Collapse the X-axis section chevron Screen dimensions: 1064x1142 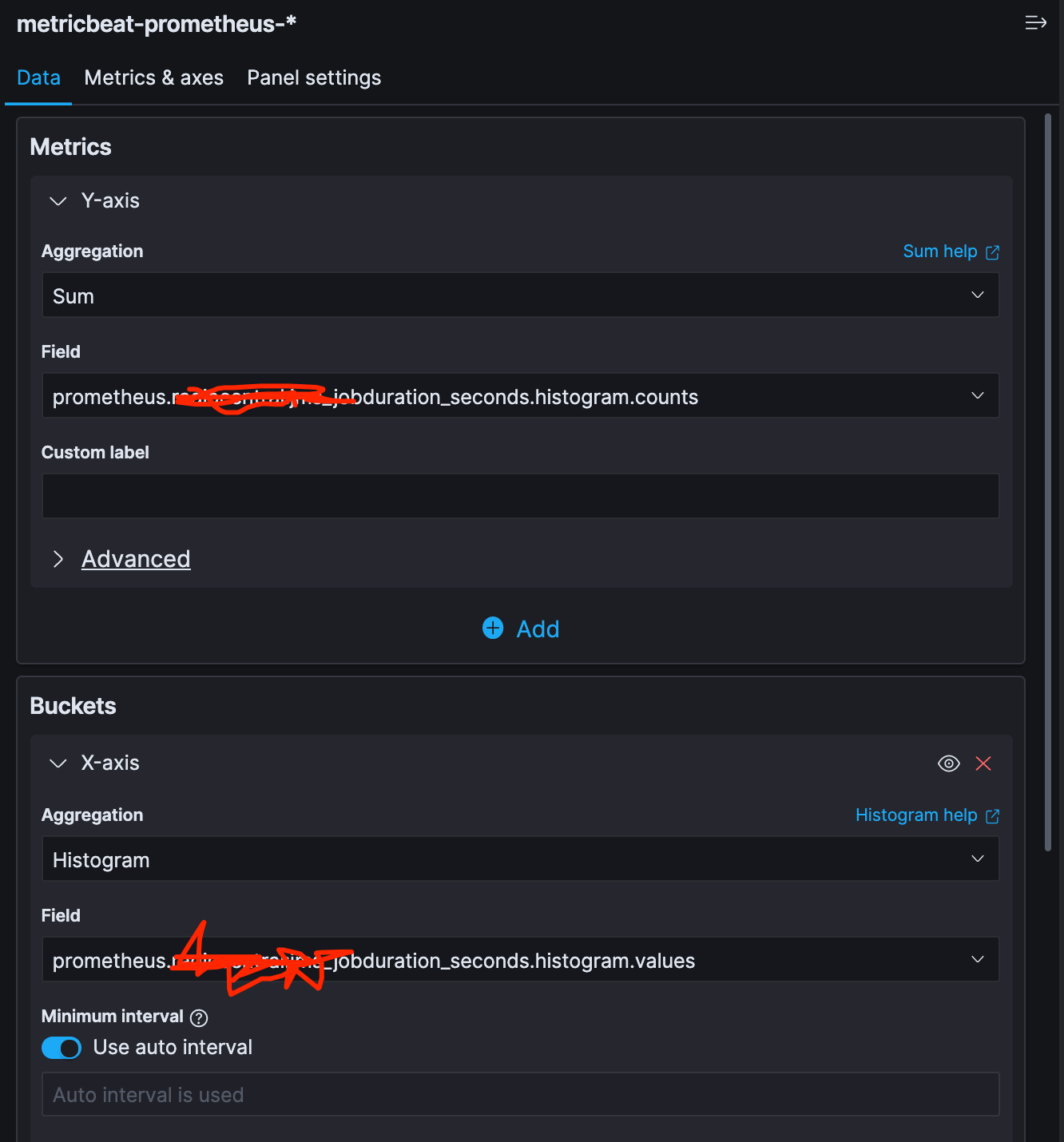(x=58, y=763)
